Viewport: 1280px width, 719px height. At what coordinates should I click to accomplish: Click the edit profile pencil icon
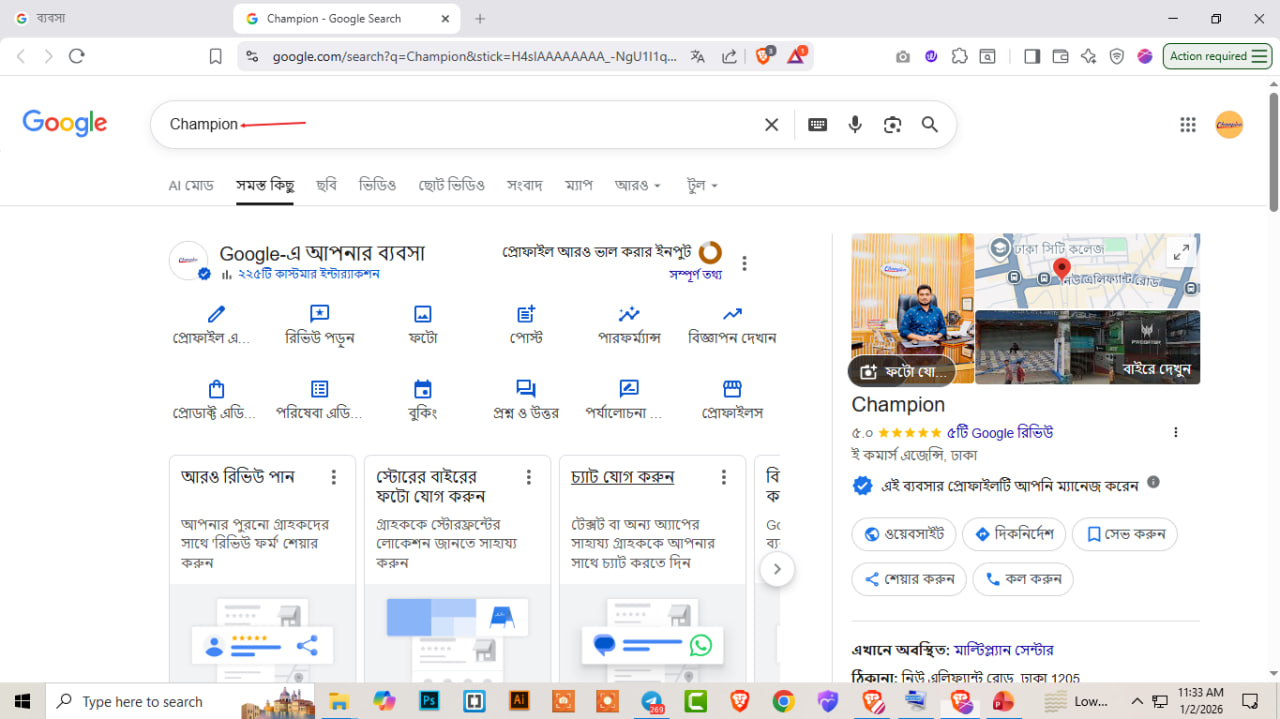(216, 315)
